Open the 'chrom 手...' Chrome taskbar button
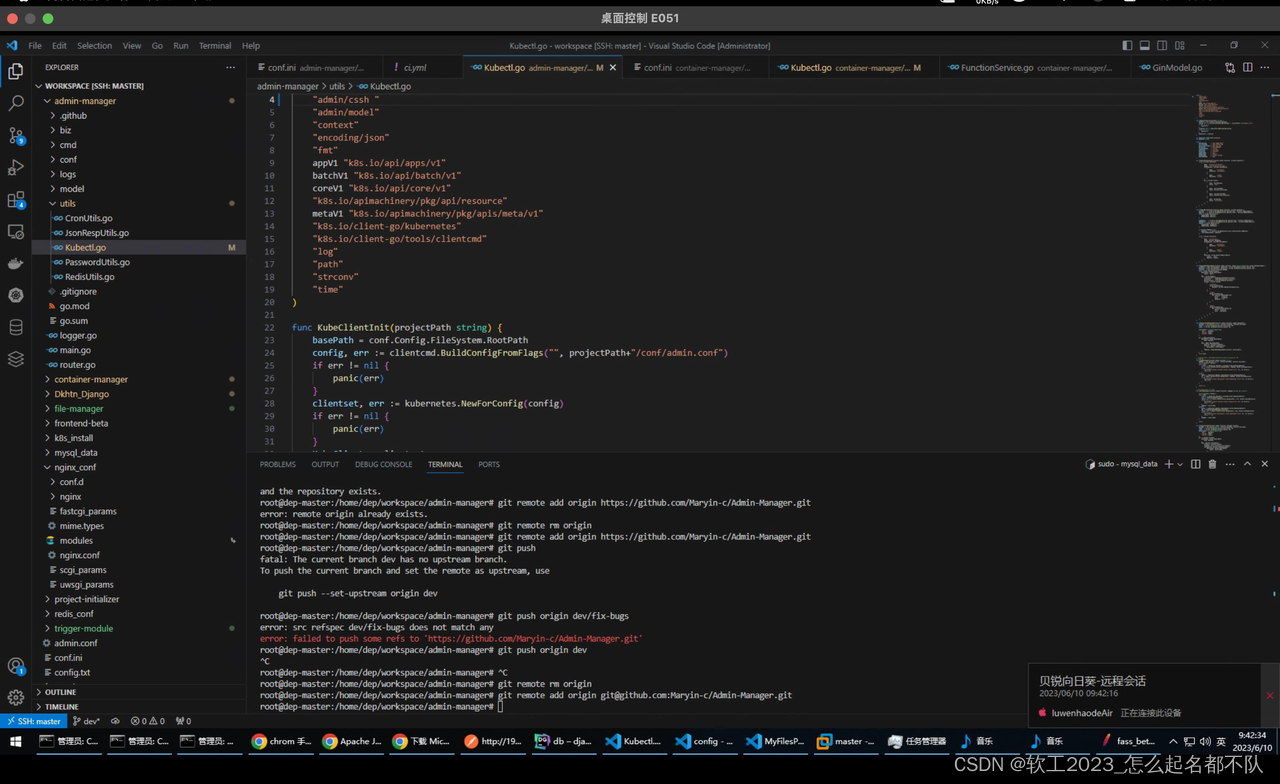 pyautogui.click(x=282, y=742)
